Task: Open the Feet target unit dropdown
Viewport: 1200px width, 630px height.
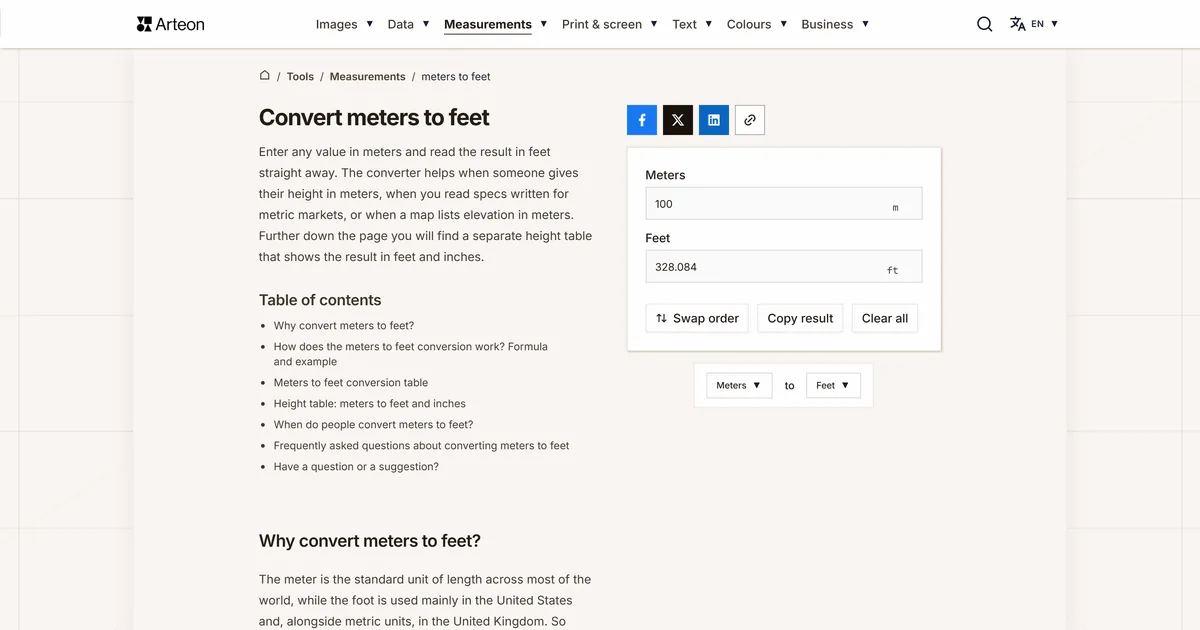Action: click(833, 385)
